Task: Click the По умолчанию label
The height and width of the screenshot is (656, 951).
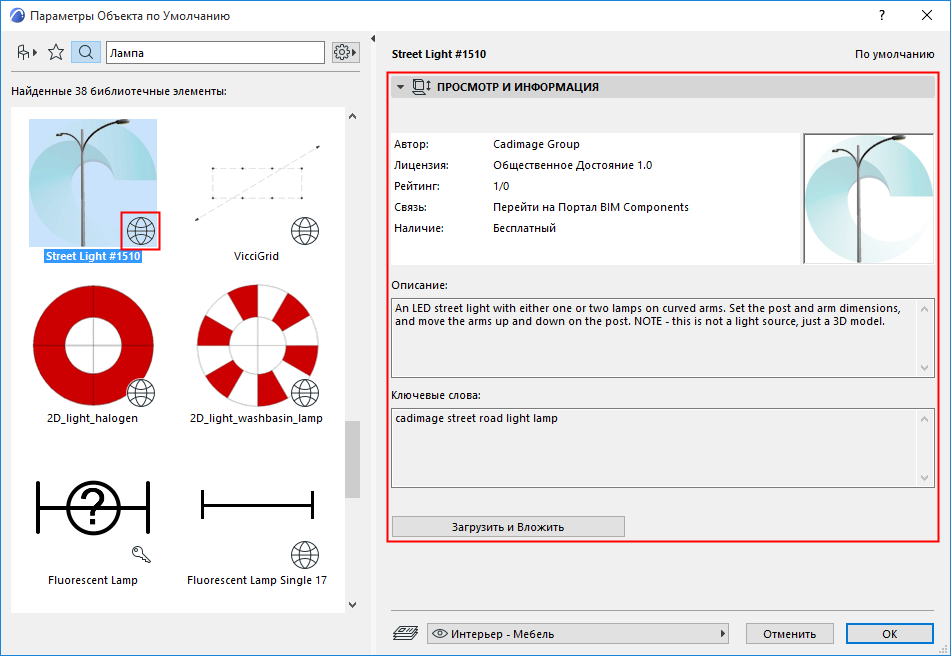Action: 895,54
